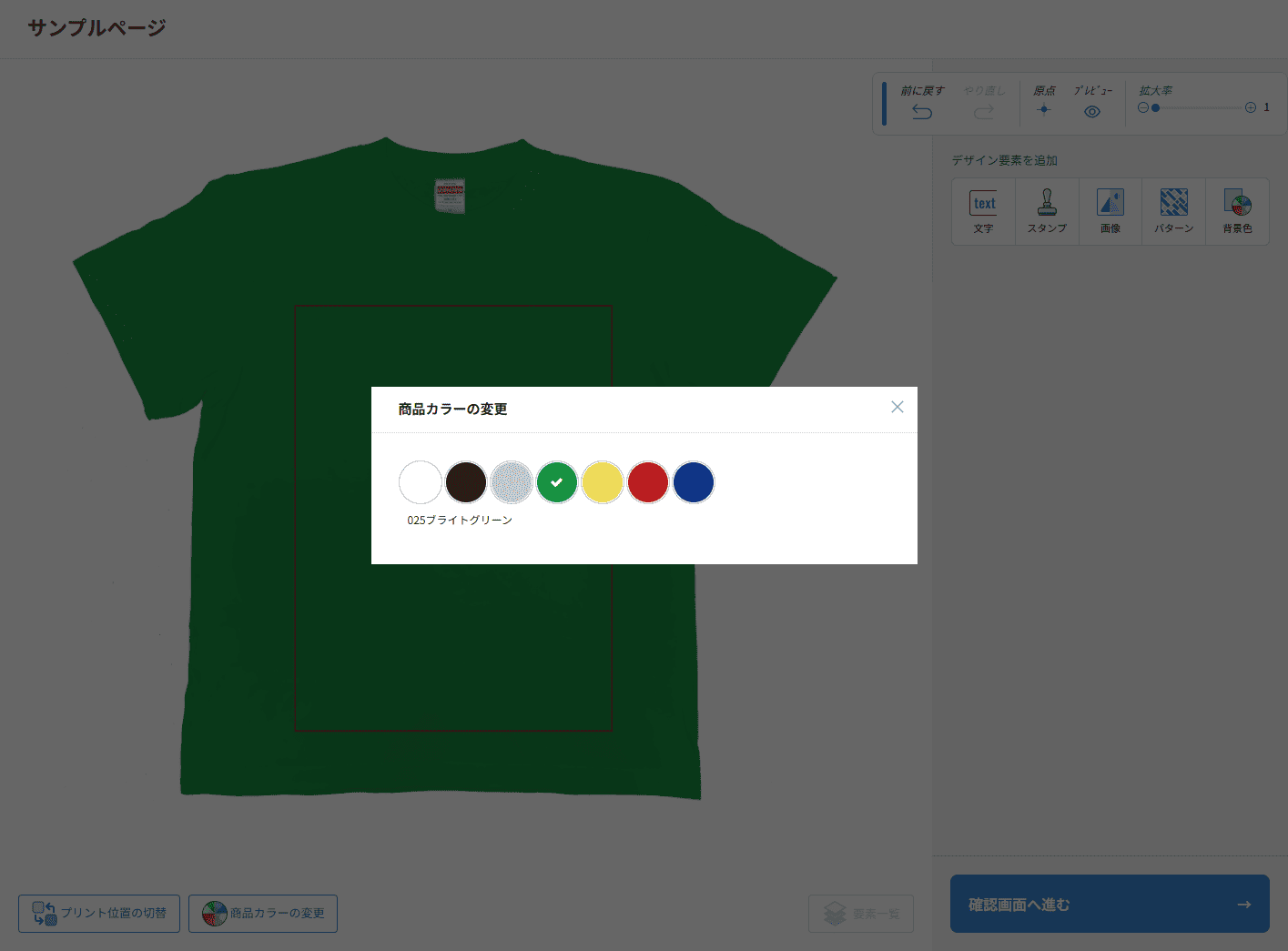Reset view with the 原点 origin icon
Screen dimensions: 1288x951
[1044, 110]
